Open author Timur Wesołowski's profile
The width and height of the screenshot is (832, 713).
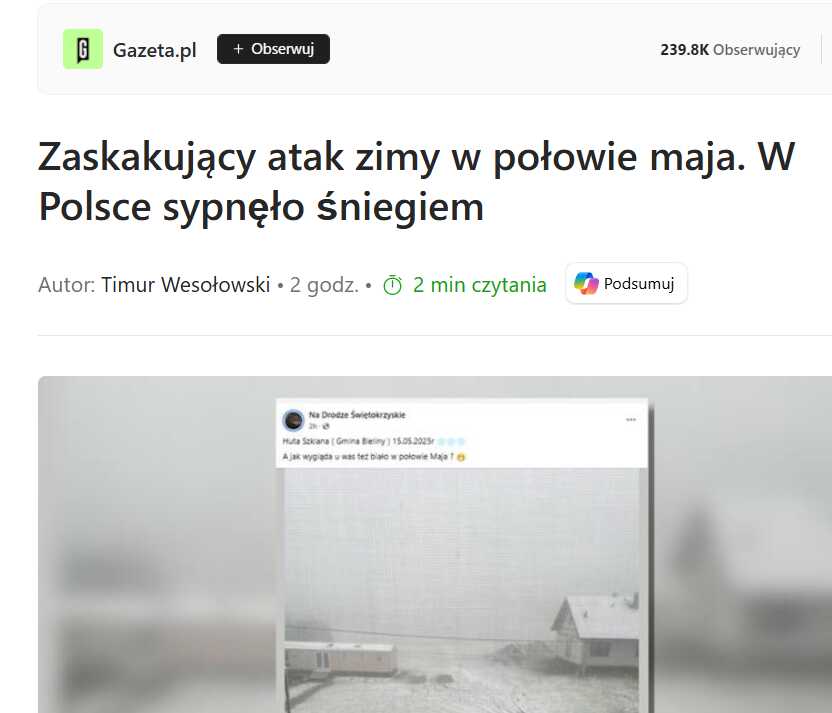(186, 285)
